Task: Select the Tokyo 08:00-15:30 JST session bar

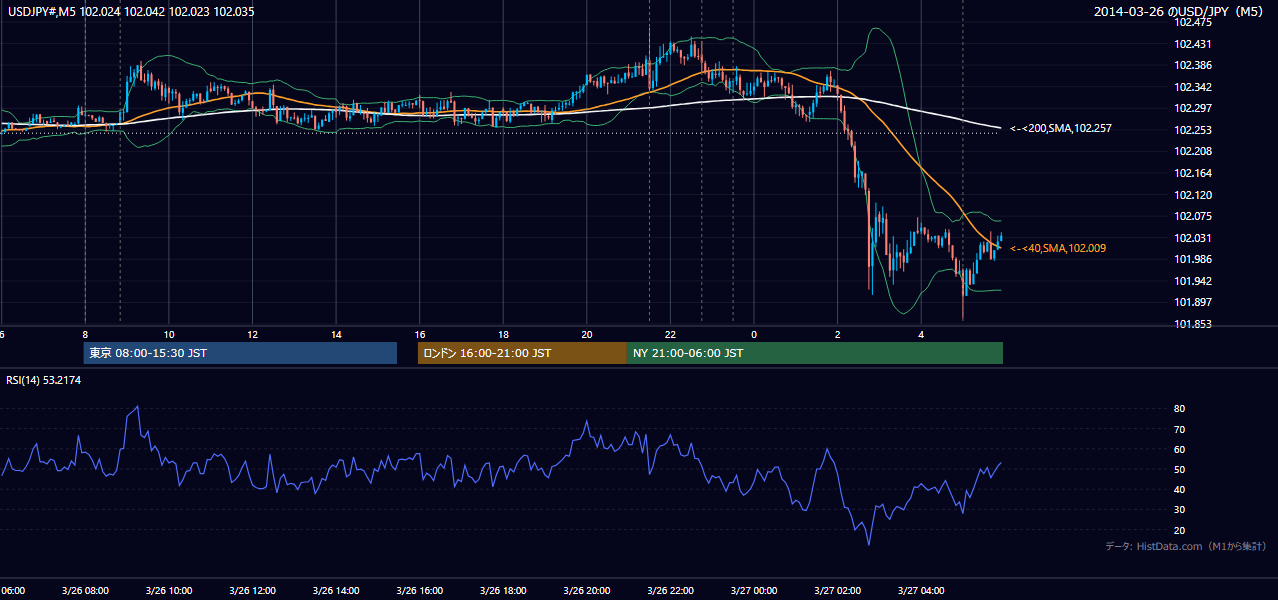Action: [240, 353]
